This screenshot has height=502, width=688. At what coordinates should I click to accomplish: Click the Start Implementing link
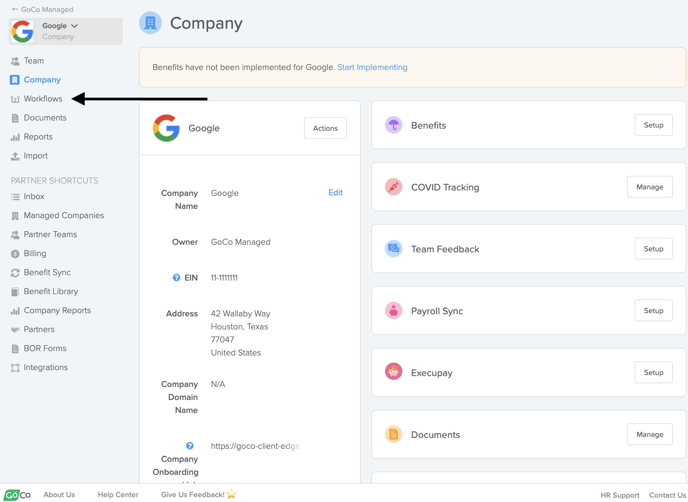click(x=372, y=67)
